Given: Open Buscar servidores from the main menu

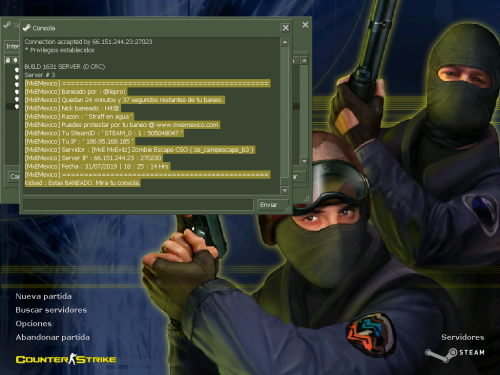Looking at the screenshot, I should pos(51,310).
